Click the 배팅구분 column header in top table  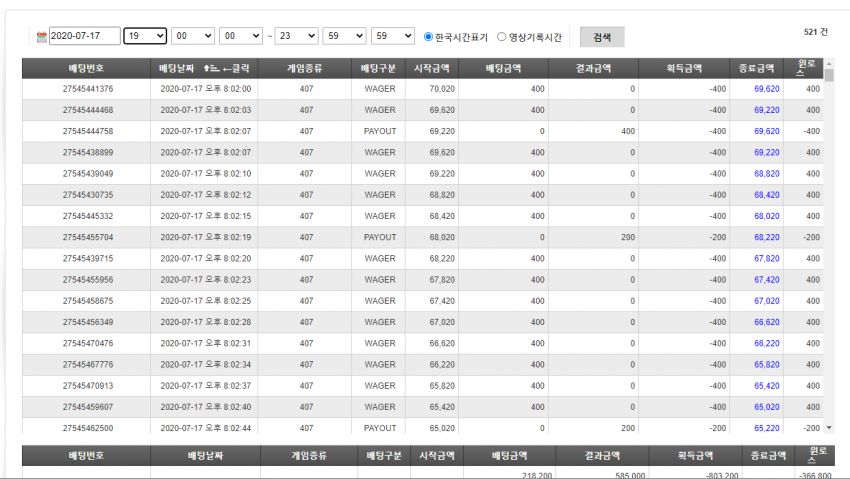(x=378, y=68)
